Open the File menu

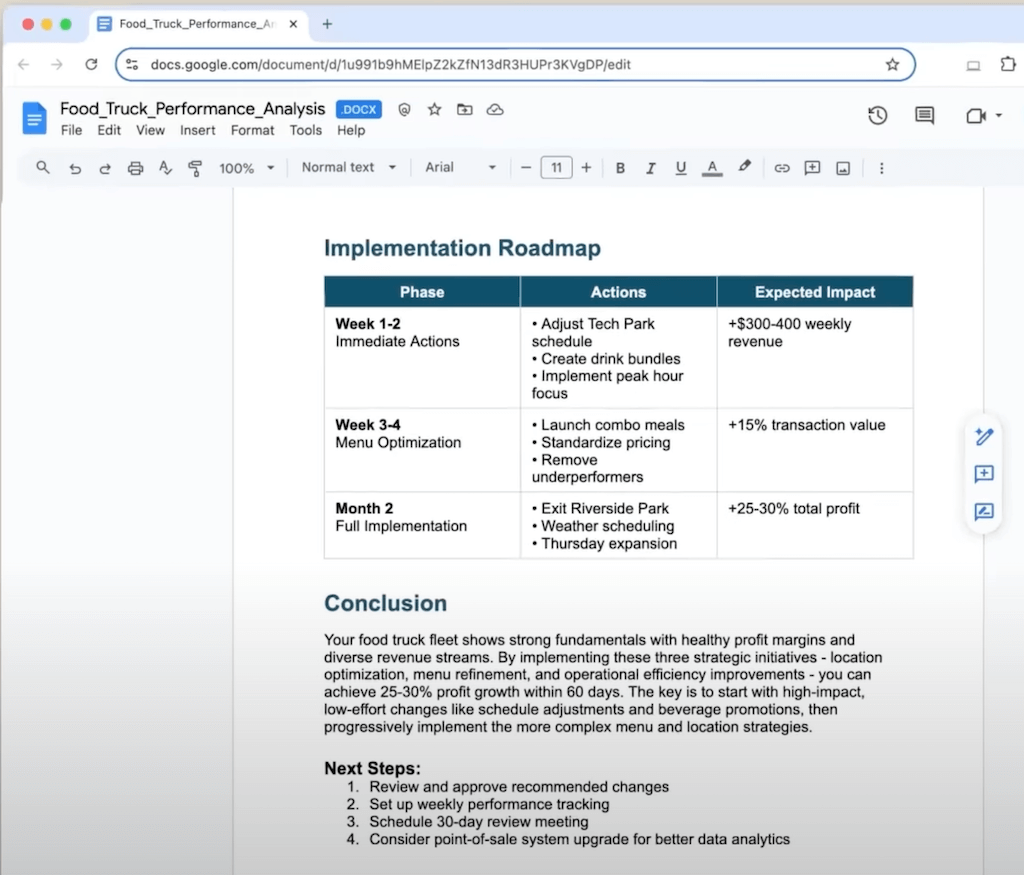[x=72, y=130]
